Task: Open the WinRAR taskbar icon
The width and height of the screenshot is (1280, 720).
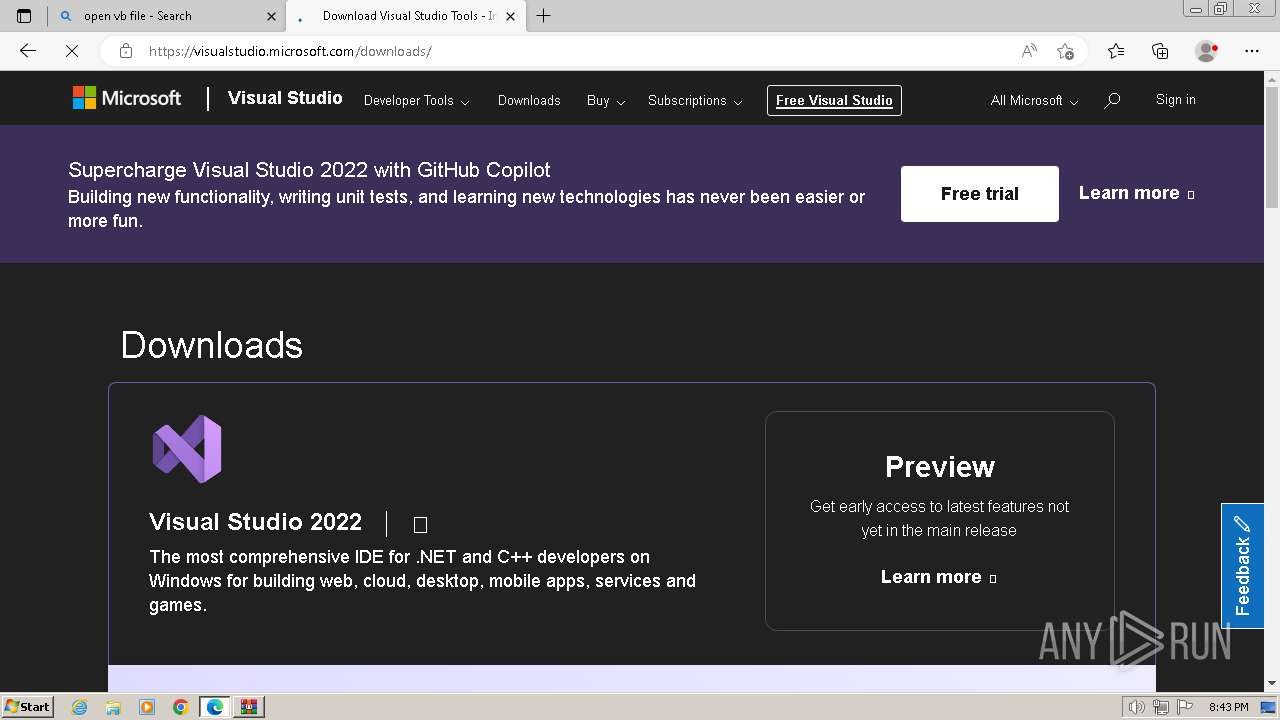Action: click(249, 707)
